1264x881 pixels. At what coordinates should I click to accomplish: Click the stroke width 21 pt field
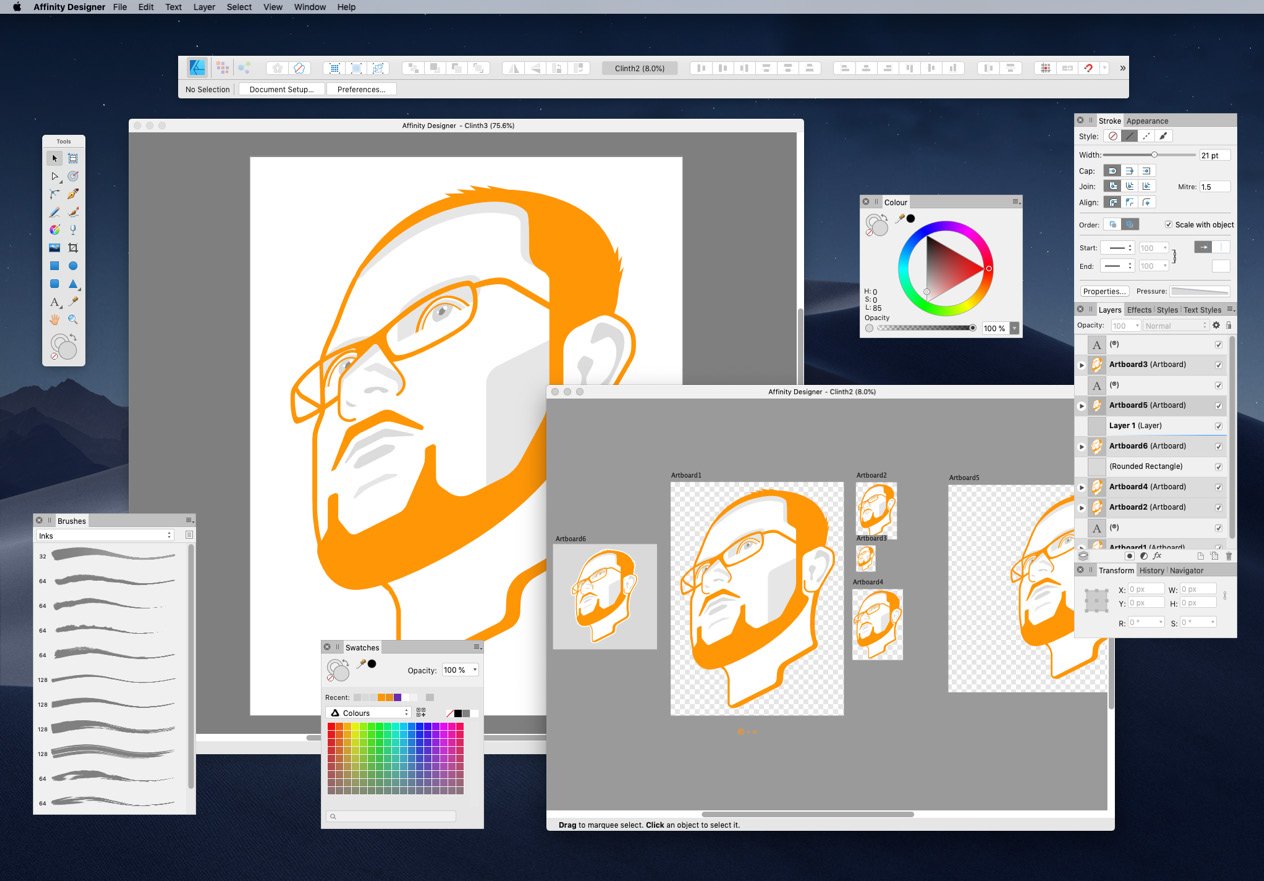1215,155
